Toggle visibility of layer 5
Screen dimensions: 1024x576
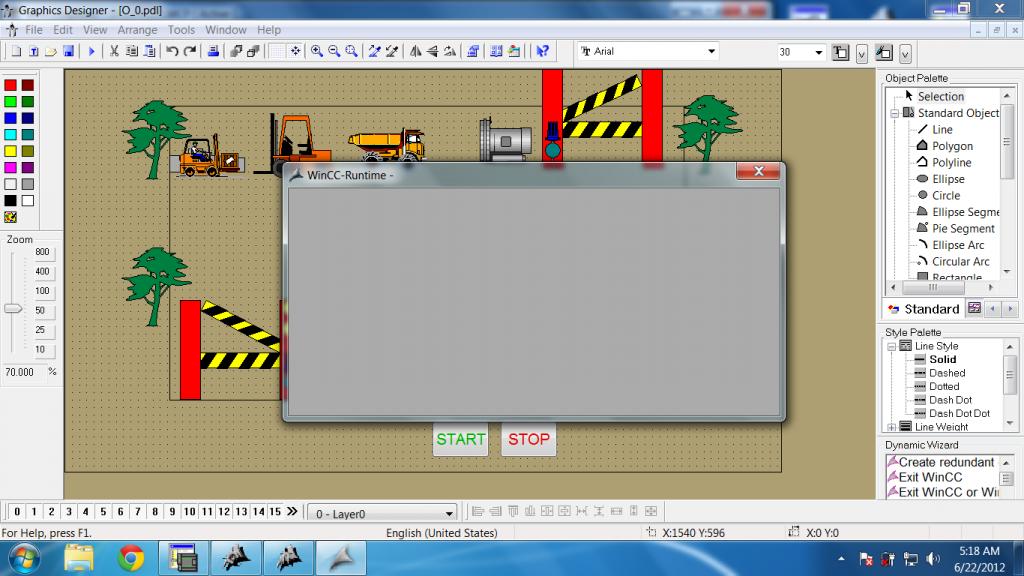[x=103, y=512]
